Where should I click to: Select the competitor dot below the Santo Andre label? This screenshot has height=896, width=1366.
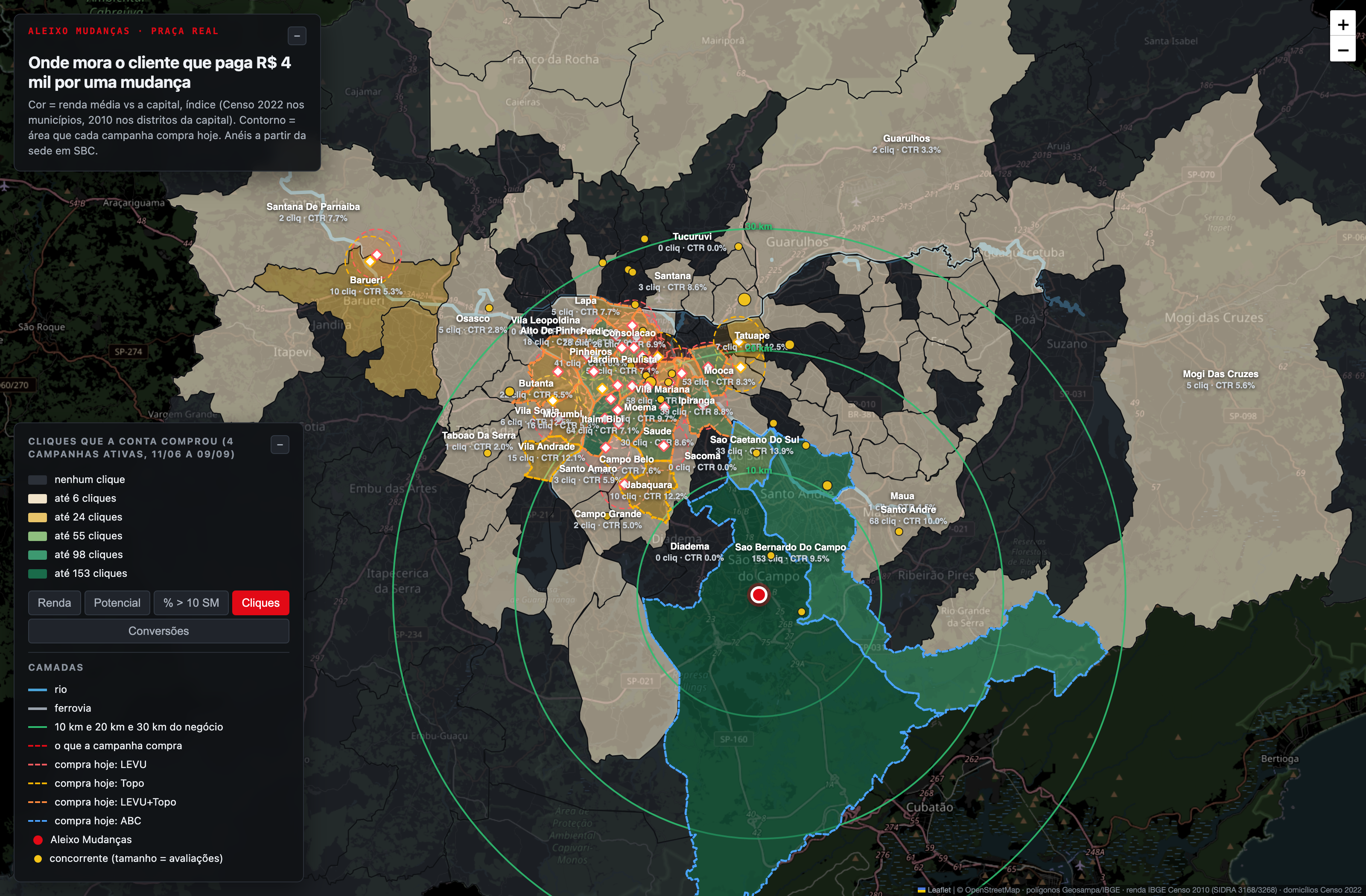click(899, 532)
